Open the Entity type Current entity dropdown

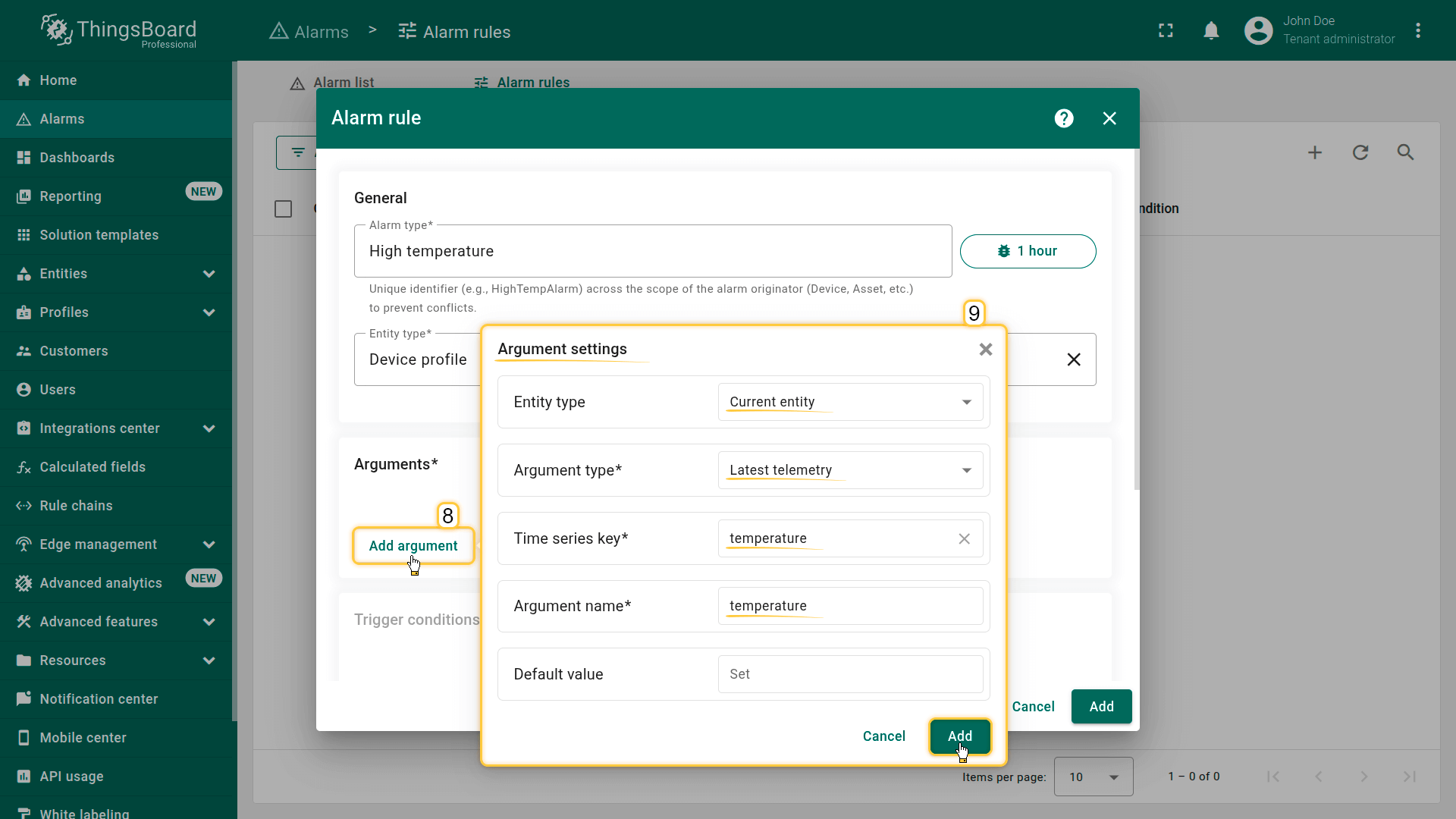point(849,402)
